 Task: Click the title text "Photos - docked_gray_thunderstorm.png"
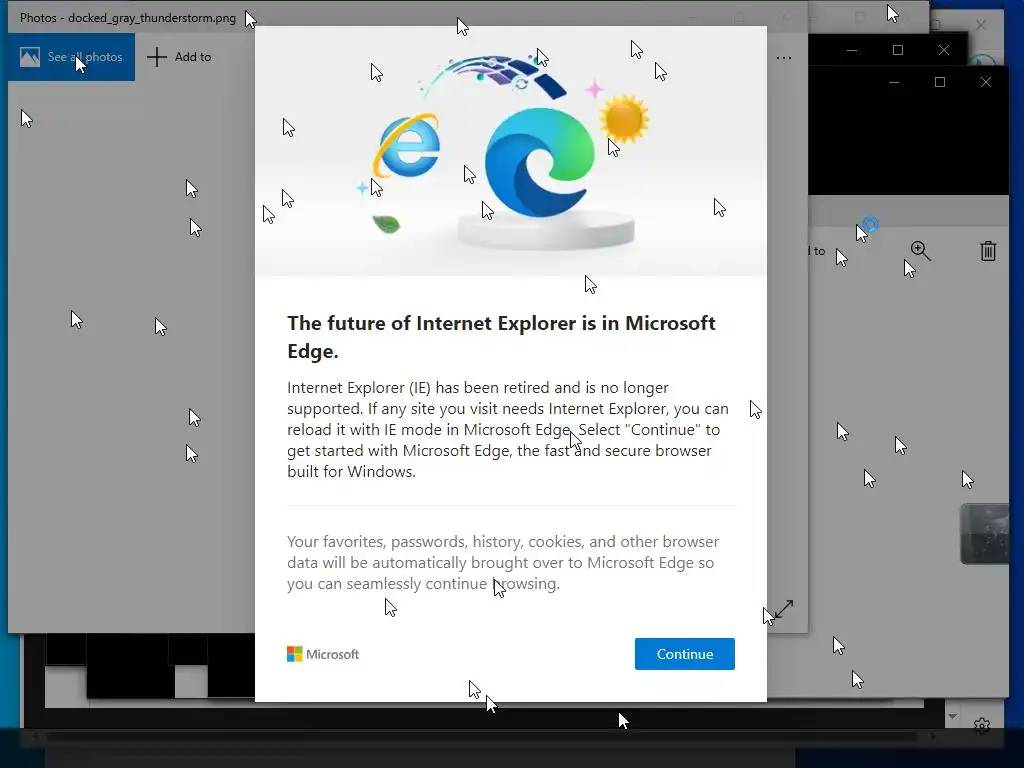(128, 18)
